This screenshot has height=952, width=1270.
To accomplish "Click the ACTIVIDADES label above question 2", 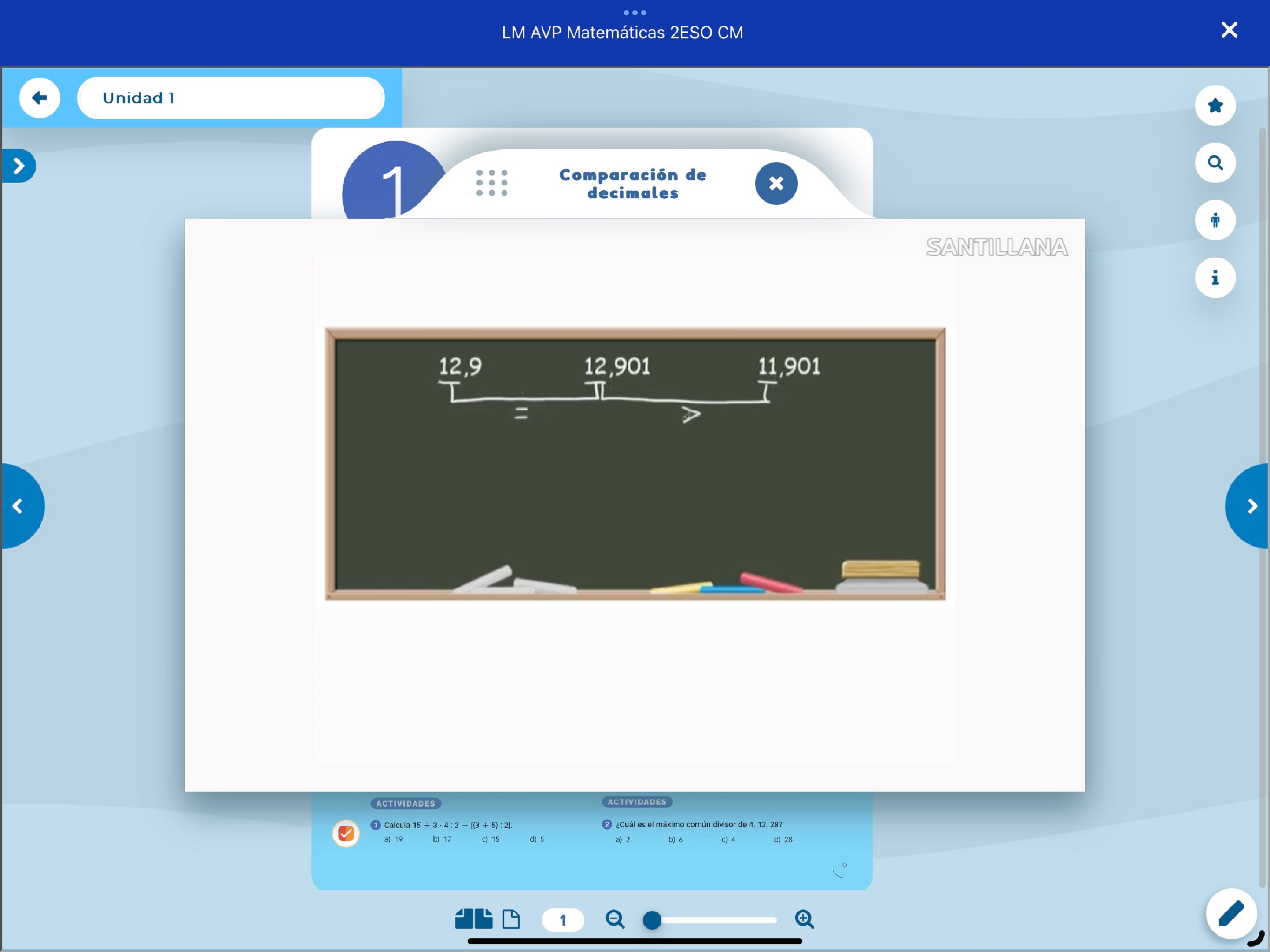I will point(637,801).
